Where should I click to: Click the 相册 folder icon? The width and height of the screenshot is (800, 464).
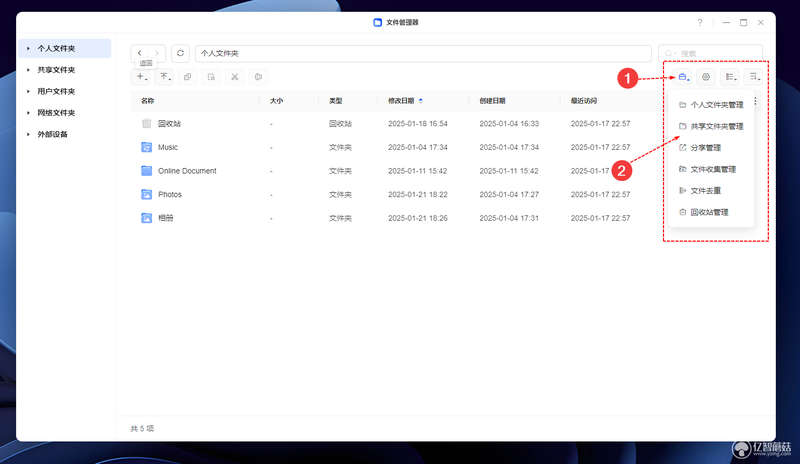(x=146, y=218)
